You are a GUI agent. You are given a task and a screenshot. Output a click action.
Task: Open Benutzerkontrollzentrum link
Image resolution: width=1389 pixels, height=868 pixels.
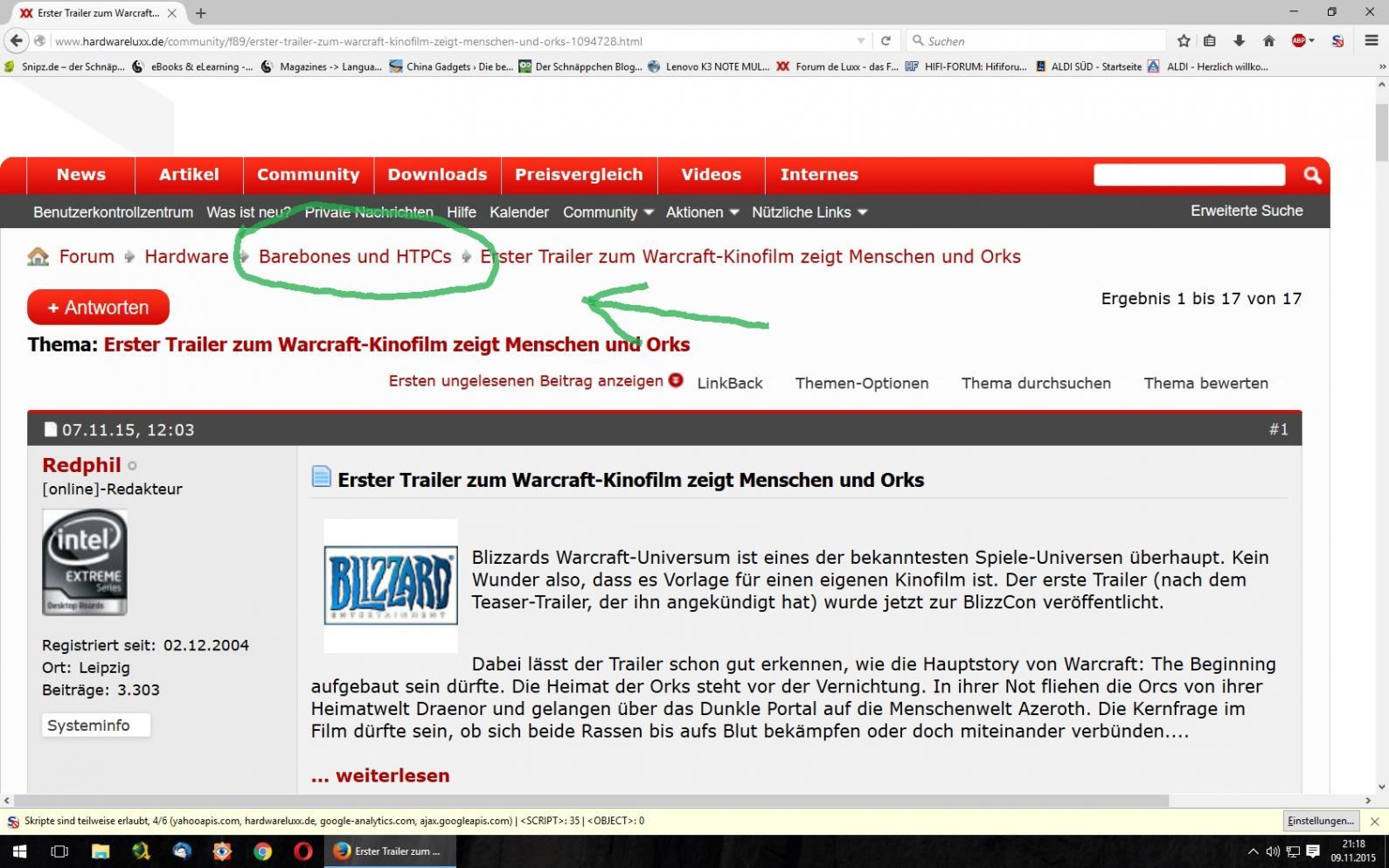[113, 212]
